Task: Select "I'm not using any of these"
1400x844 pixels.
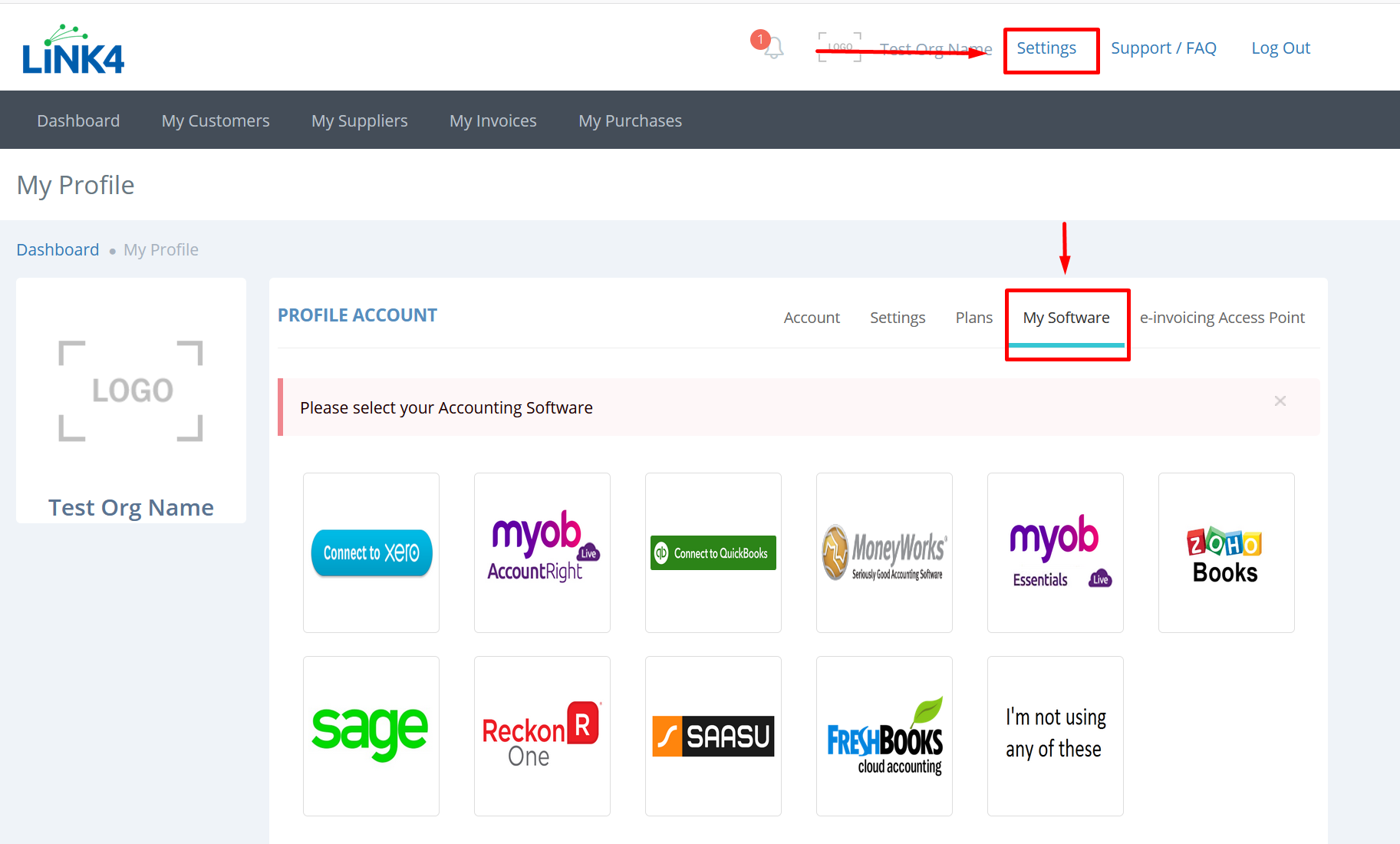Action: point(1056,736)
